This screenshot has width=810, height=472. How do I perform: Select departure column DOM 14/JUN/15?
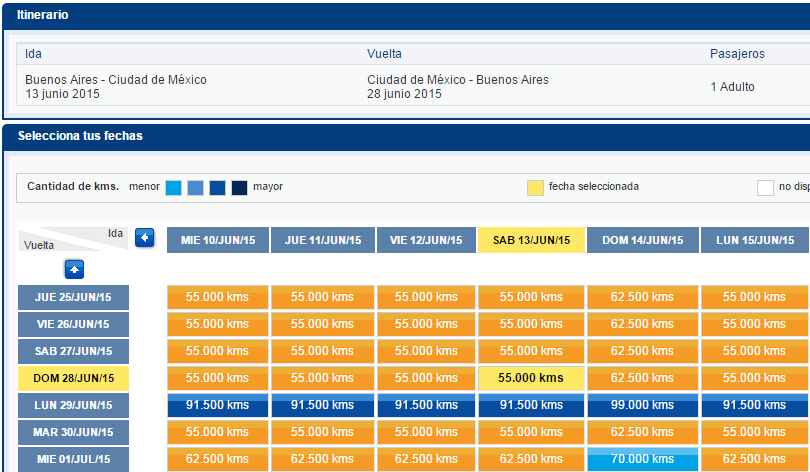pos(643,240)
